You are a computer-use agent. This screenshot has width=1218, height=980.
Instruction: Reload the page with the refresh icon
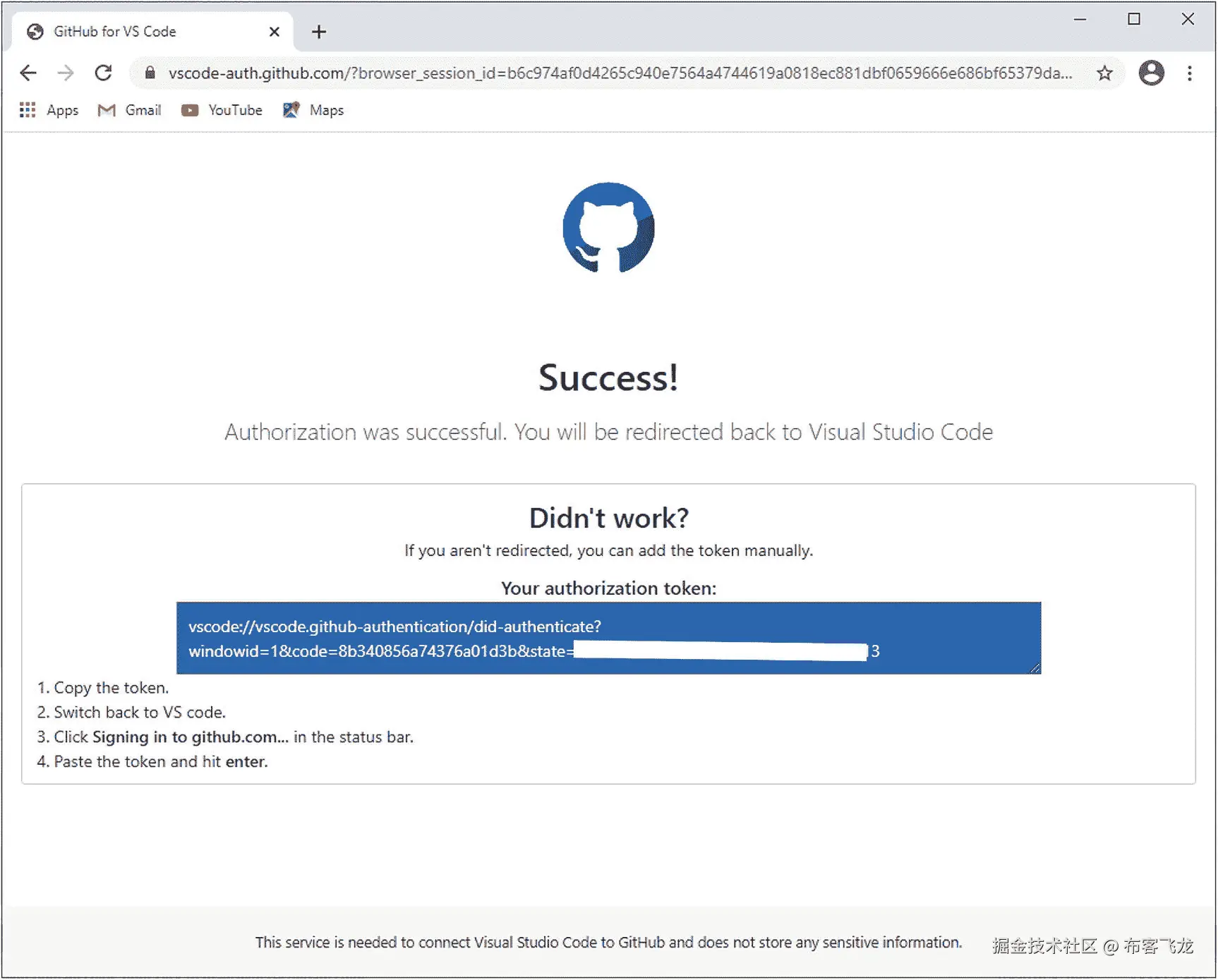104,73
